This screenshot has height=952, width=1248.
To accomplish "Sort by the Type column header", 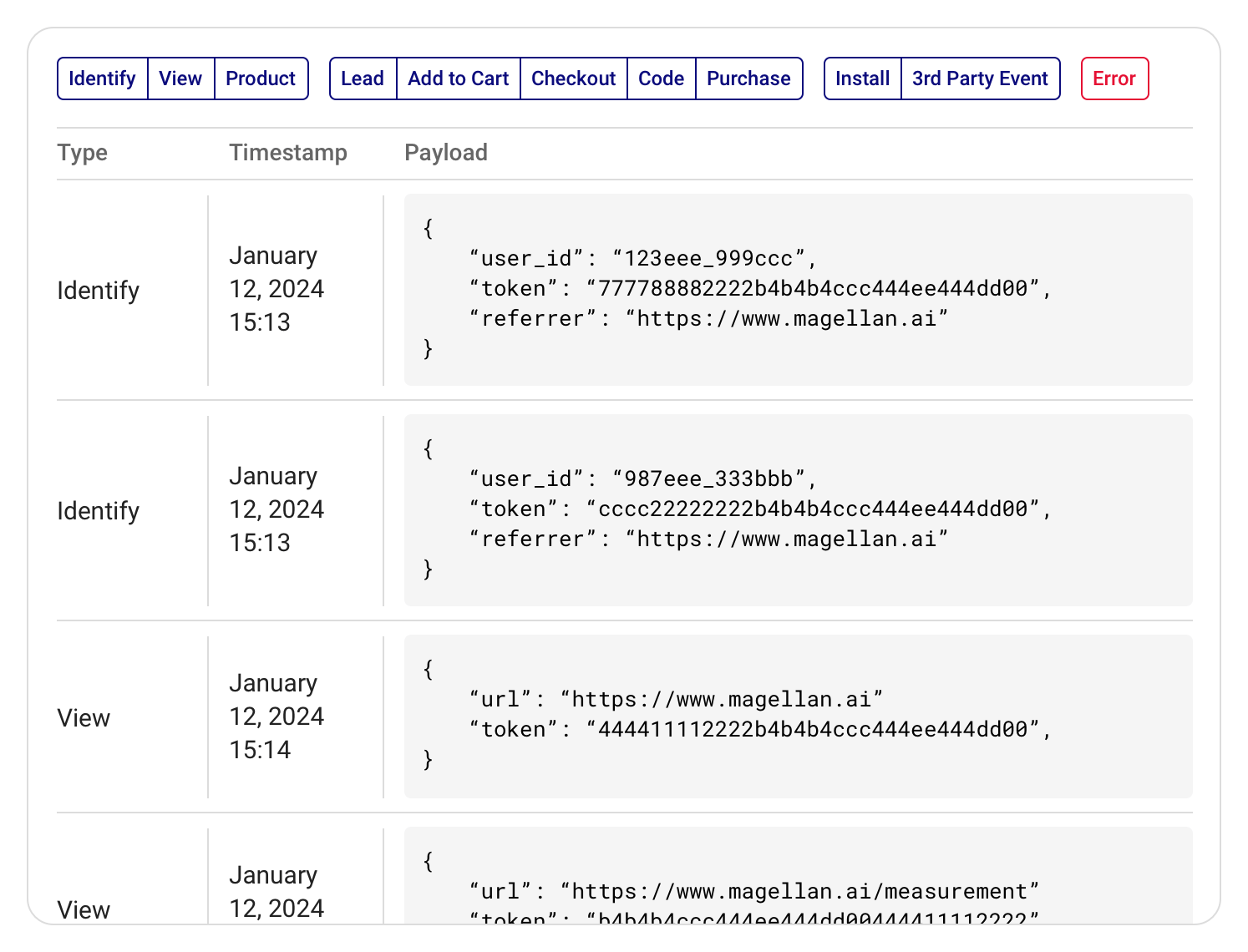I will (x=82, y=153).
